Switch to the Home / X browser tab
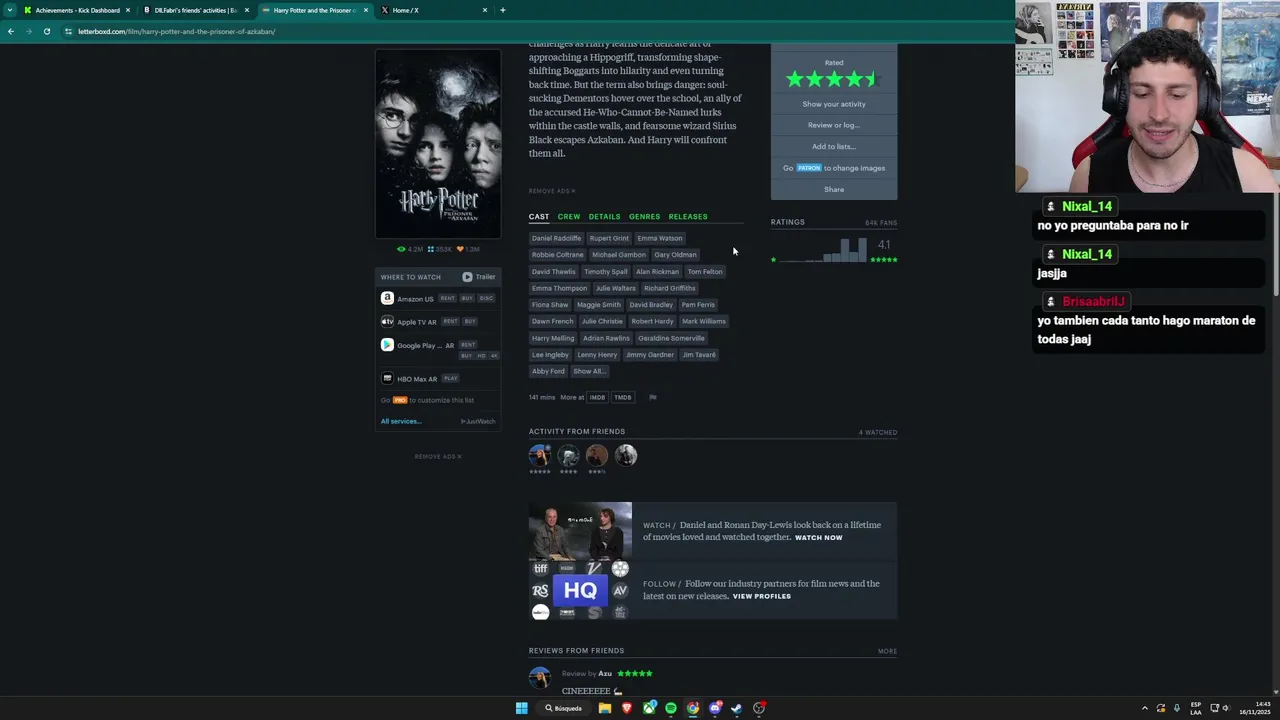Screen dimensions: 1280x720 click(x=434, y=10)
